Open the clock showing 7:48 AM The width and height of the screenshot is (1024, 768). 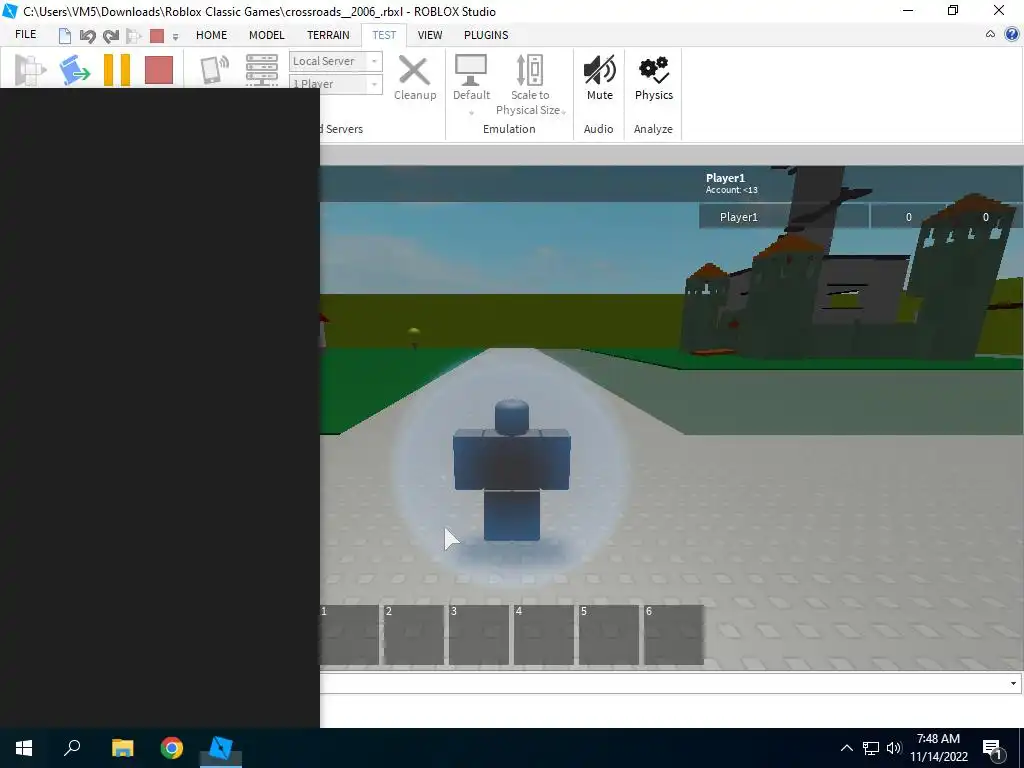938,748
